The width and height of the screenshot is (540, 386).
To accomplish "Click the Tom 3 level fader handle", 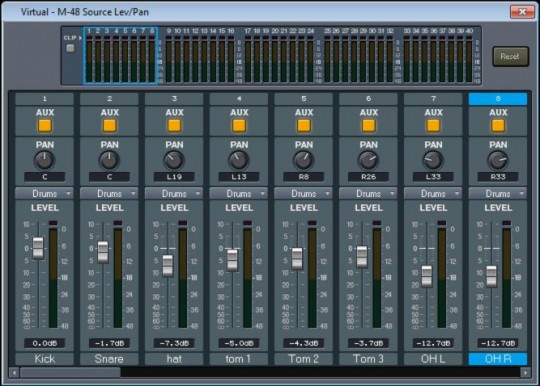I will point(362,257).
